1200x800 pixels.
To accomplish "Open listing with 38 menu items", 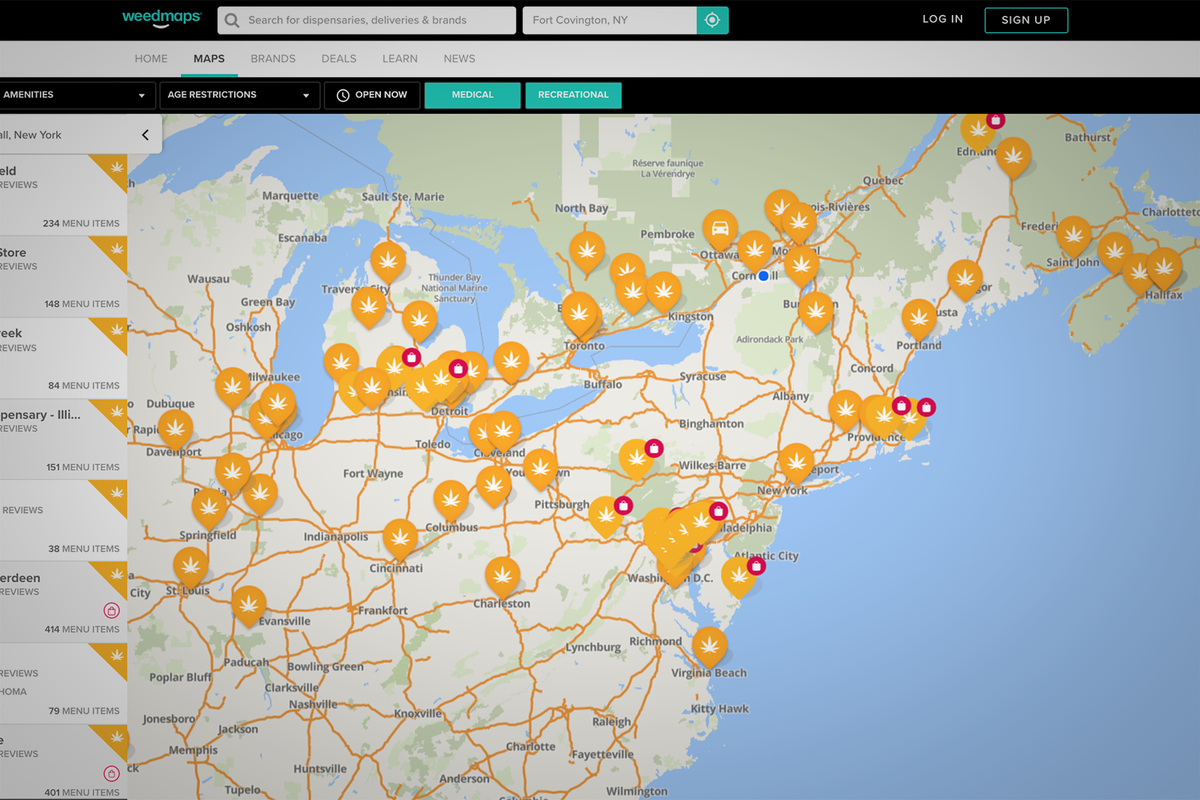I will tap(63, 520).
